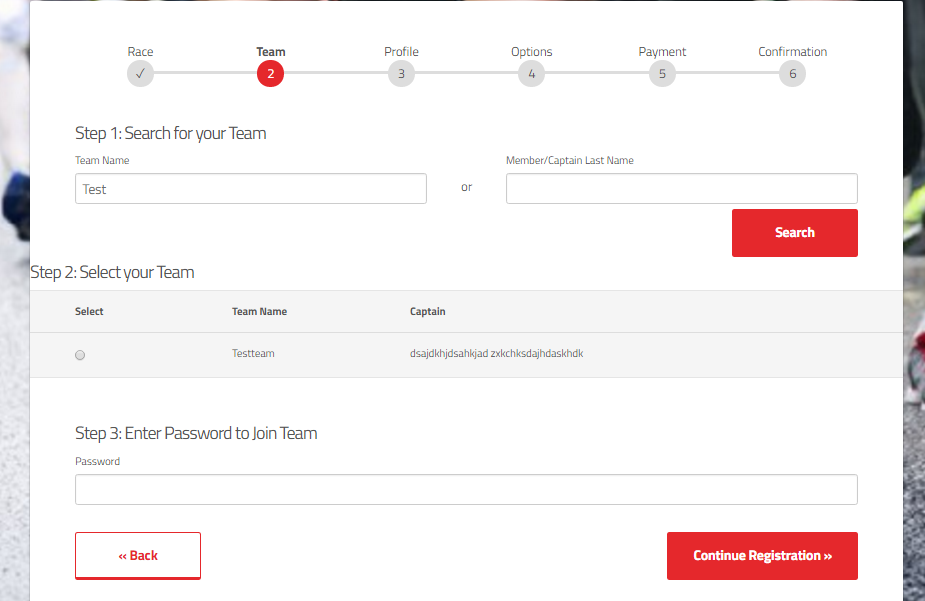Screen dimensions: 925x601
Task: Click the Member/Captain Last Name field
Action: click(x=681, y=189)
